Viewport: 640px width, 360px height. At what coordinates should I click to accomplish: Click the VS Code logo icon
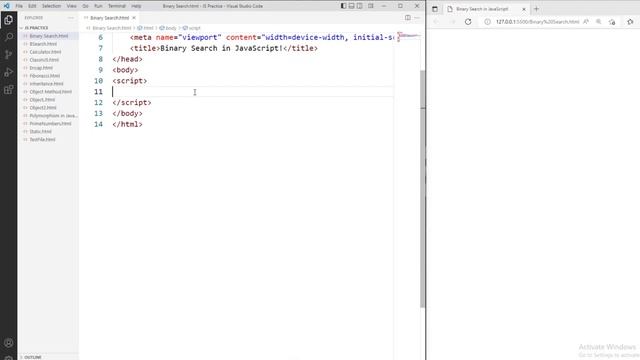(x=7, y=6)
